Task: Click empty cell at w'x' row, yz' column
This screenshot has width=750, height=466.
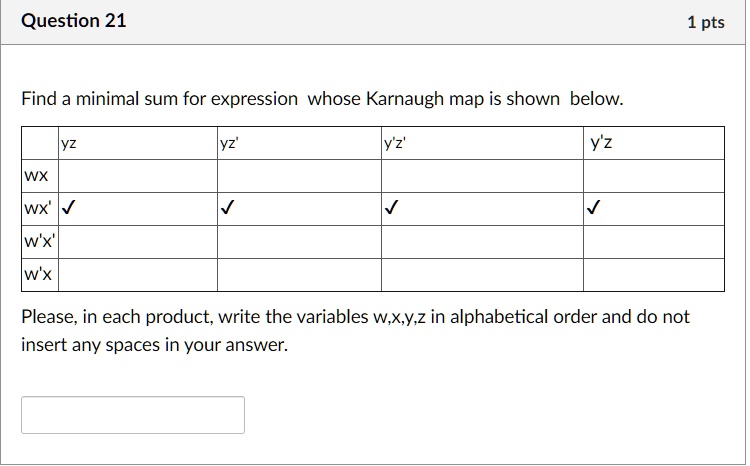Action: click(299, 242)
